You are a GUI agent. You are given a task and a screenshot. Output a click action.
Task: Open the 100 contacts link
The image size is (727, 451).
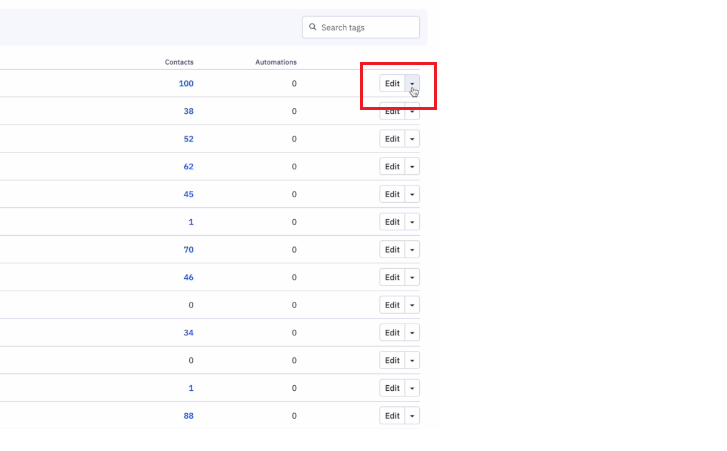click(x=186, y=83)
